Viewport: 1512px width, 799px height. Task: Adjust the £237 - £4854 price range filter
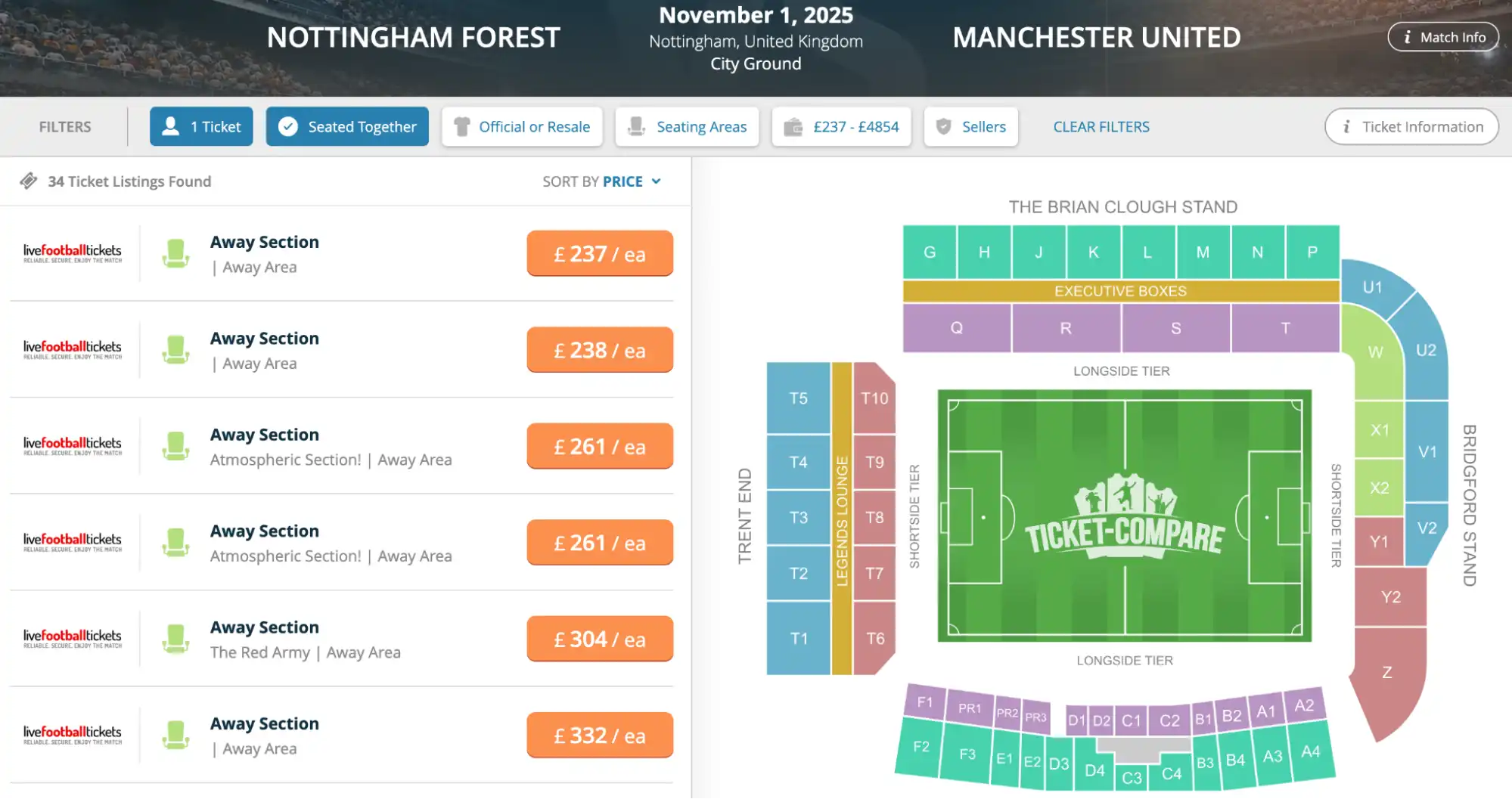point(841,126)
